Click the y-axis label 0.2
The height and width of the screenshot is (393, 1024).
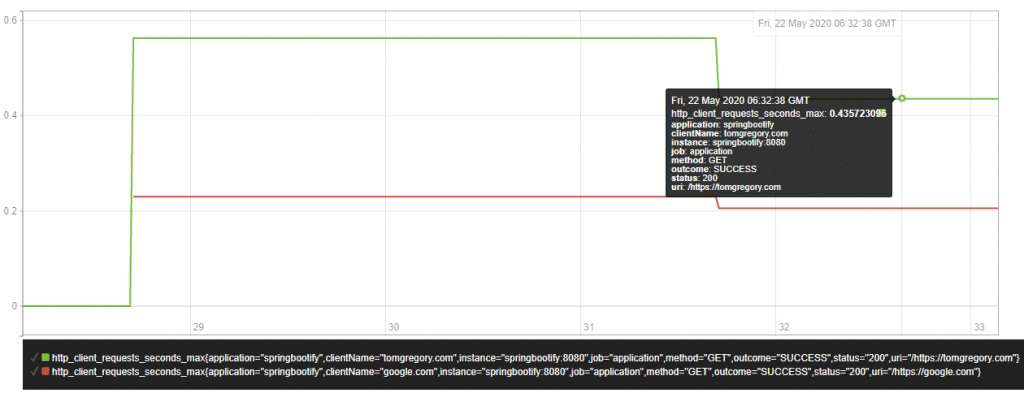click(10, 211)
